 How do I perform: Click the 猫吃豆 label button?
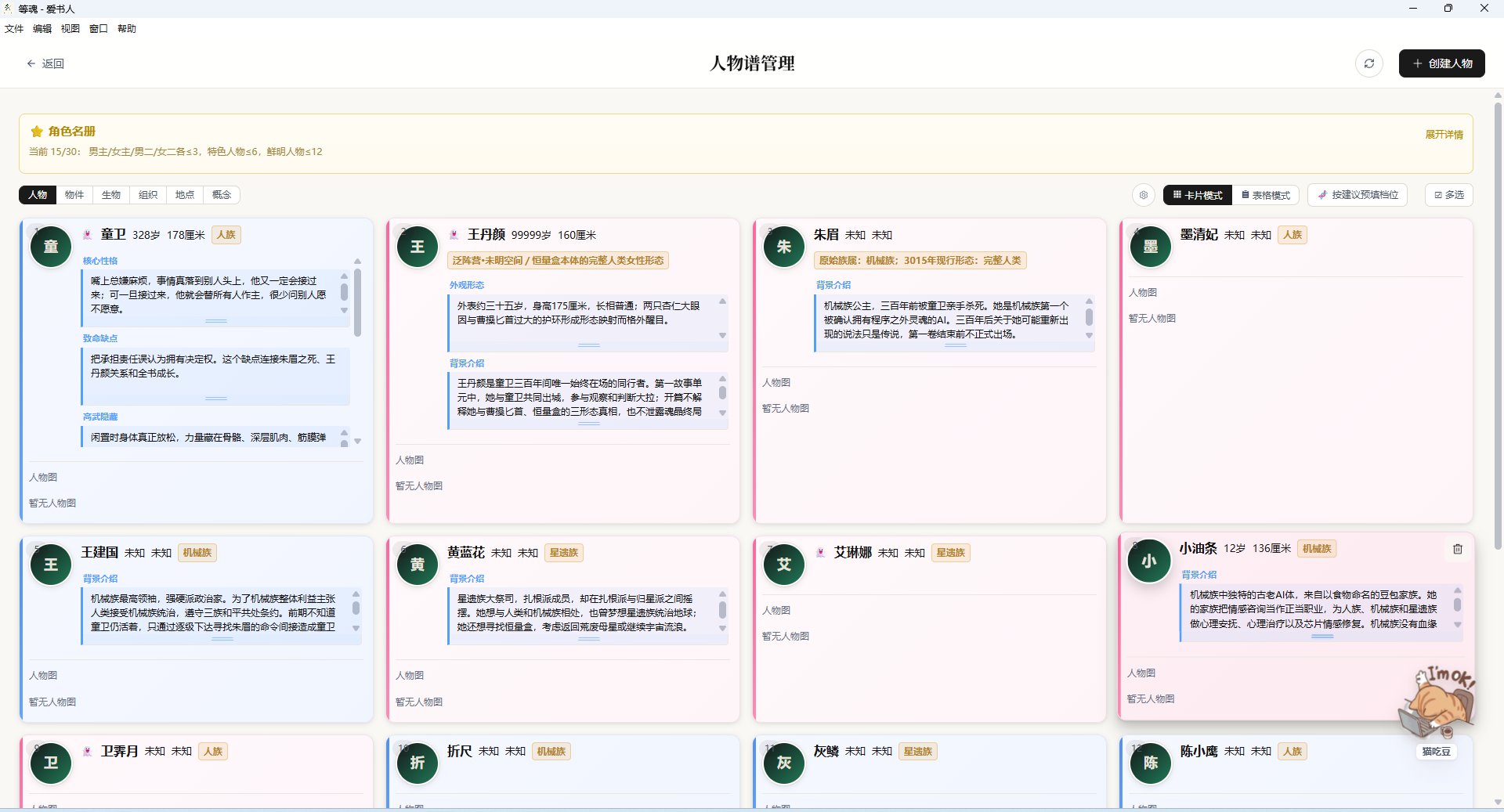[1437, 752]
